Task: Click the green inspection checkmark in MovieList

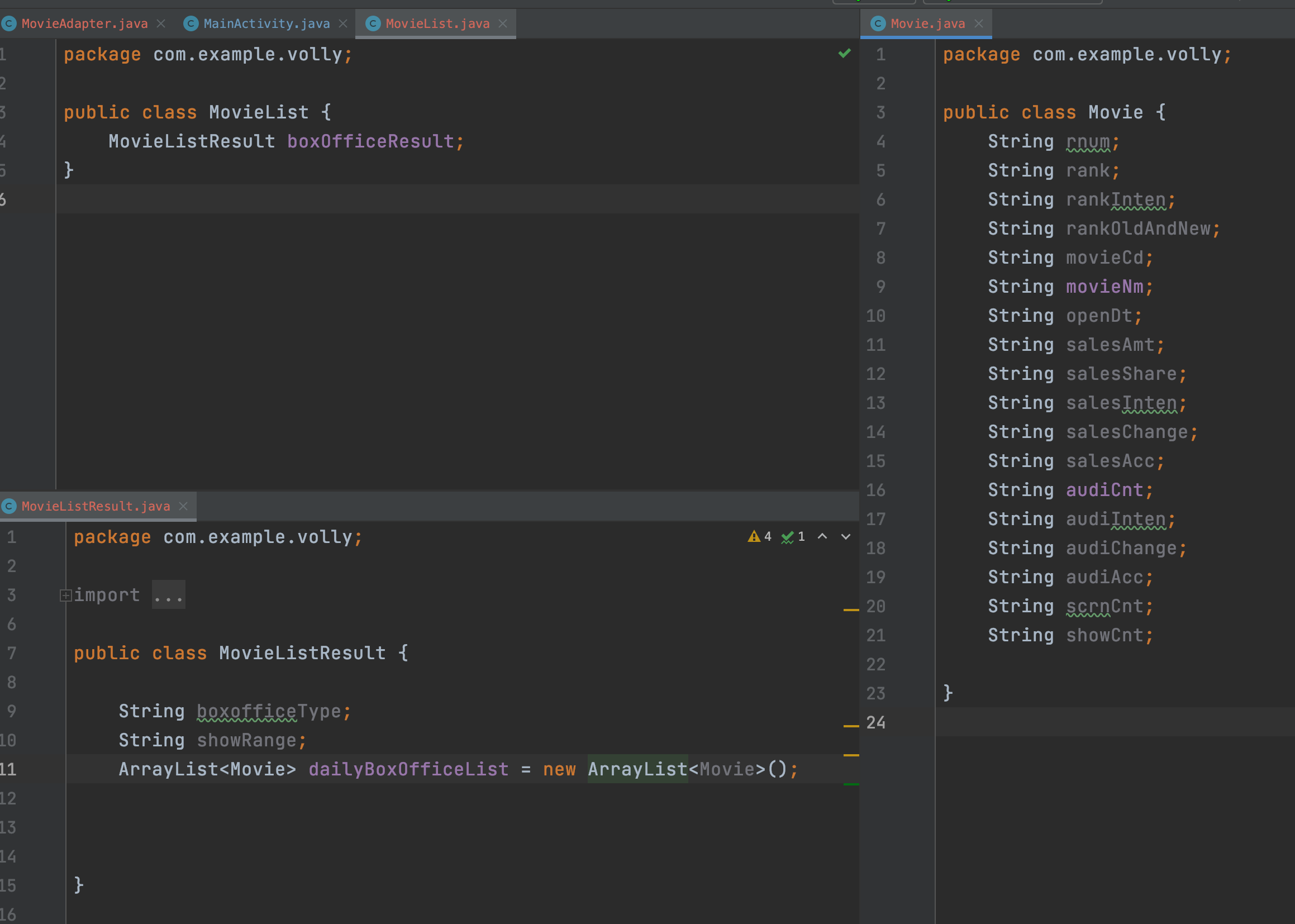Action: coord(844,54)
